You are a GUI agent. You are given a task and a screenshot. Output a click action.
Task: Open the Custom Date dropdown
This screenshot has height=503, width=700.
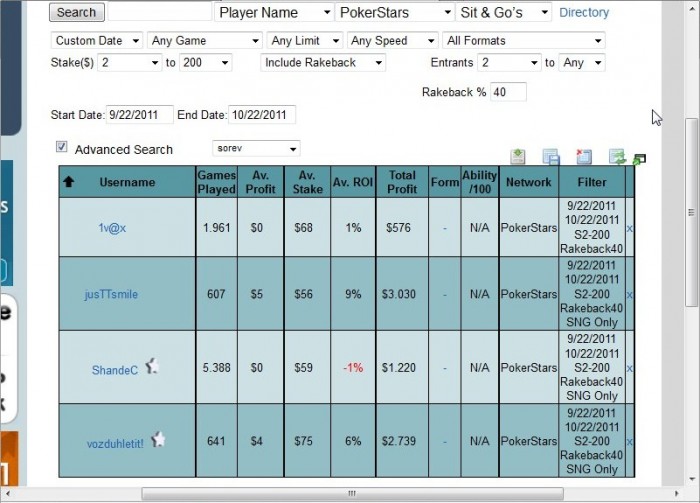96,41
